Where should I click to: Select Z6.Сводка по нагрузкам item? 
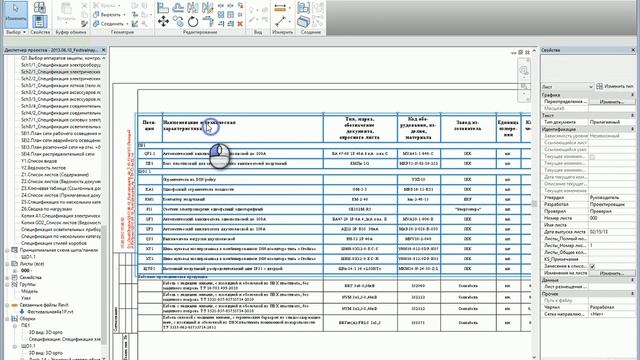click(x=47, y=209)
